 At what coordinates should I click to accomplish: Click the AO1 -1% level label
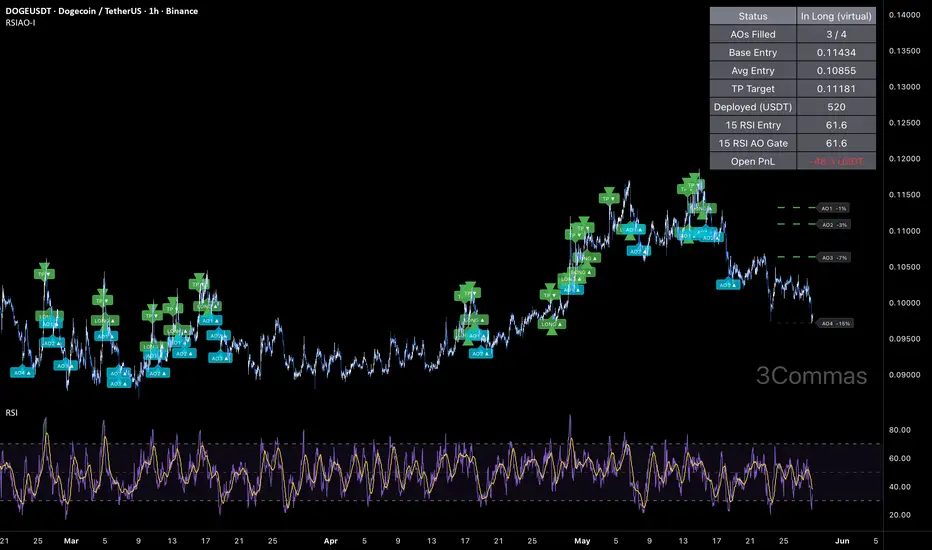tap(834, 209)
